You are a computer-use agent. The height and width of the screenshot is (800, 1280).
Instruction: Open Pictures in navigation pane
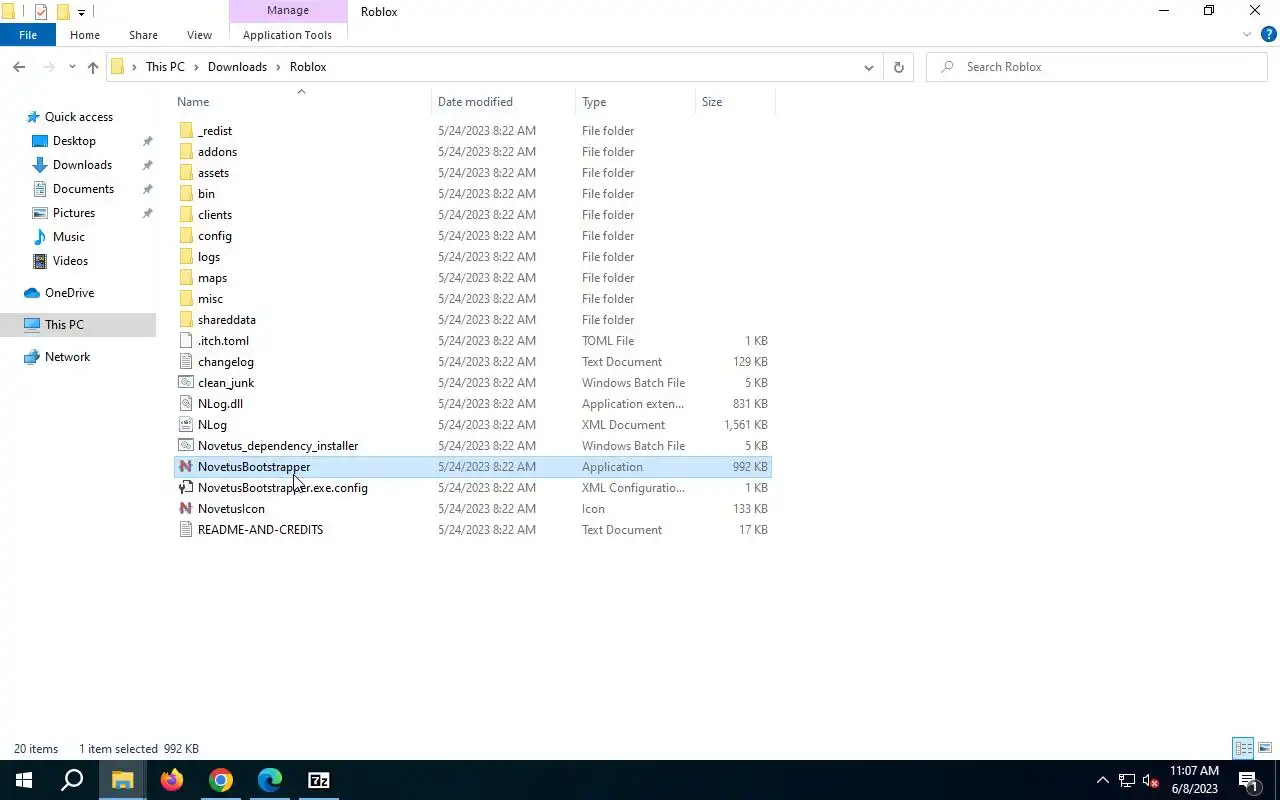tap(74, 213)
